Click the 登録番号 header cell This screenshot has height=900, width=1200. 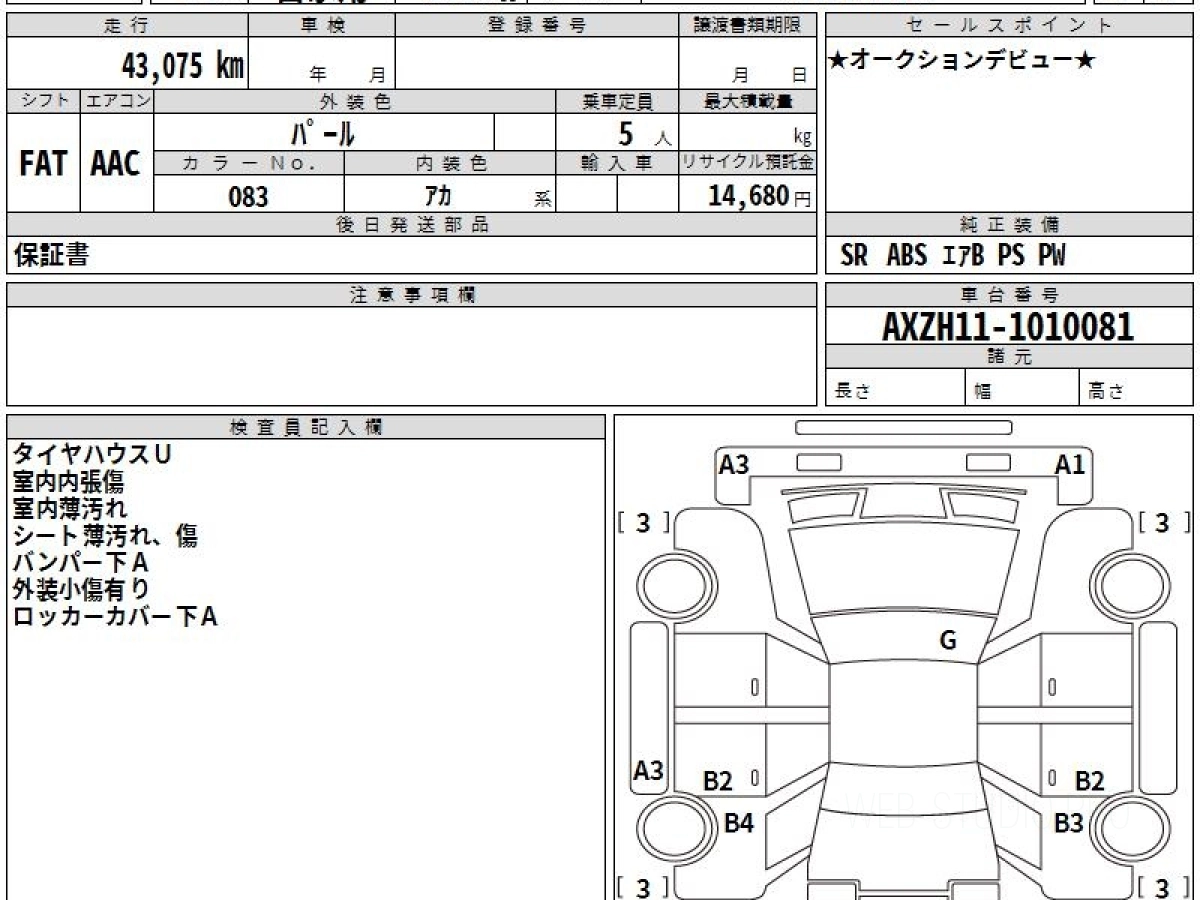coord(537,26)
